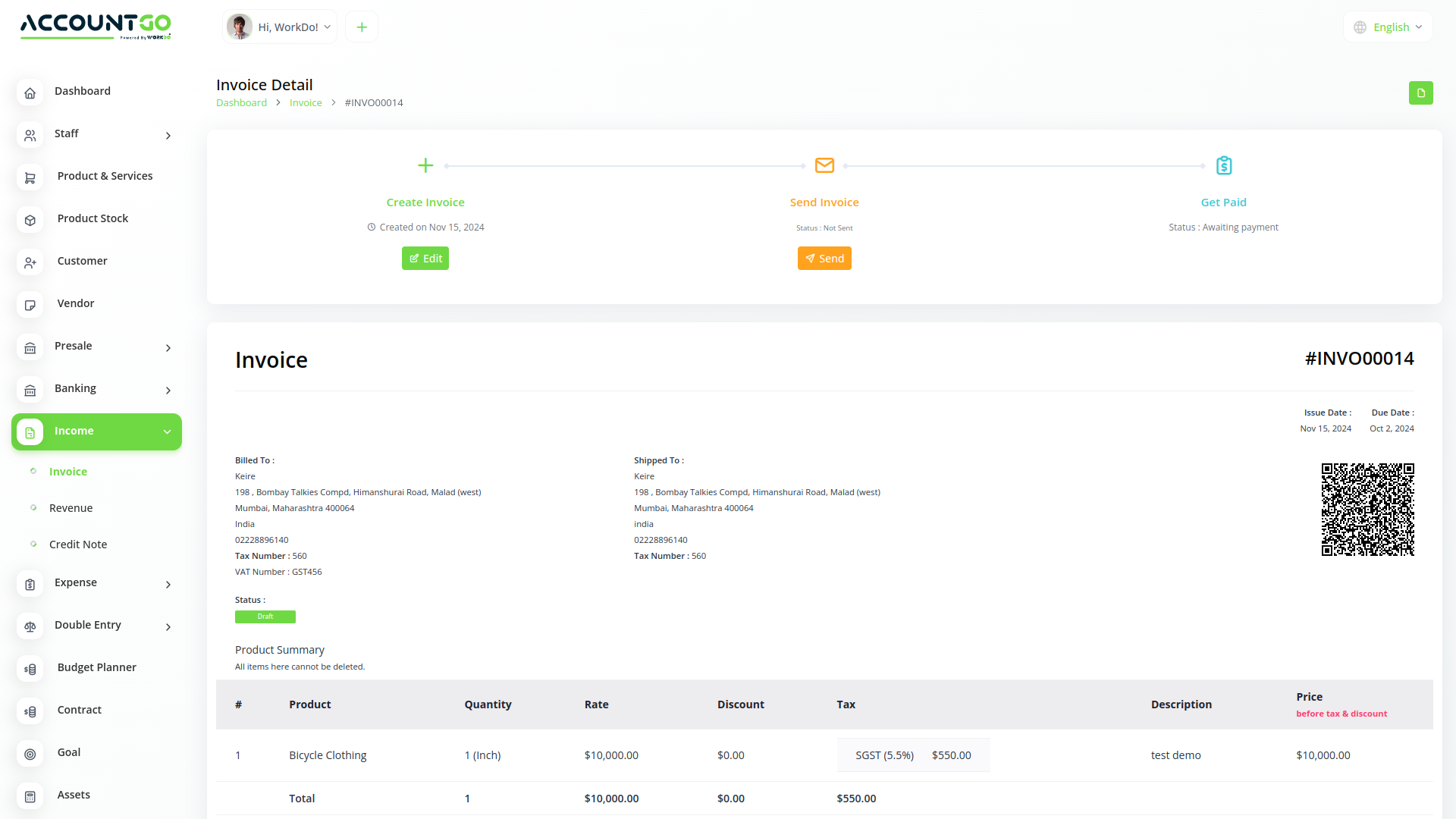Switch to the Revenue menu item

[71, 507]
